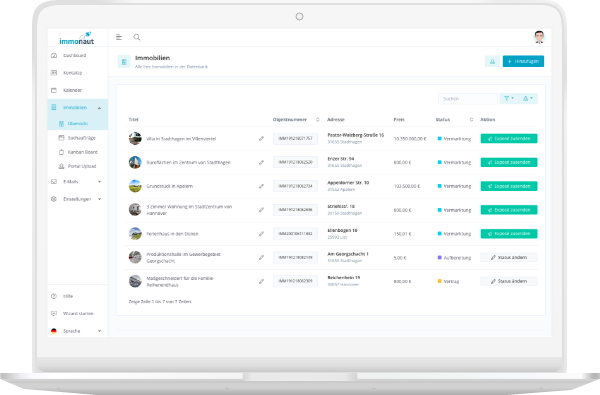
Task: Open the search magnifier icon in header
Action: tap(137, 37)
